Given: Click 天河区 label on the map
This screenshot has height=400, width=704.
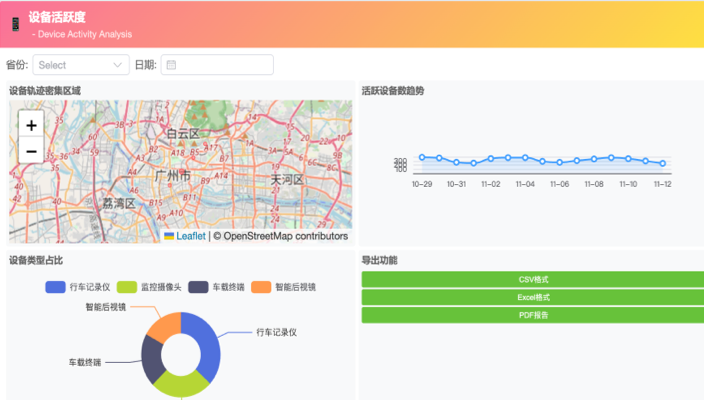Looking at the screenshot, I should (287, 180).
